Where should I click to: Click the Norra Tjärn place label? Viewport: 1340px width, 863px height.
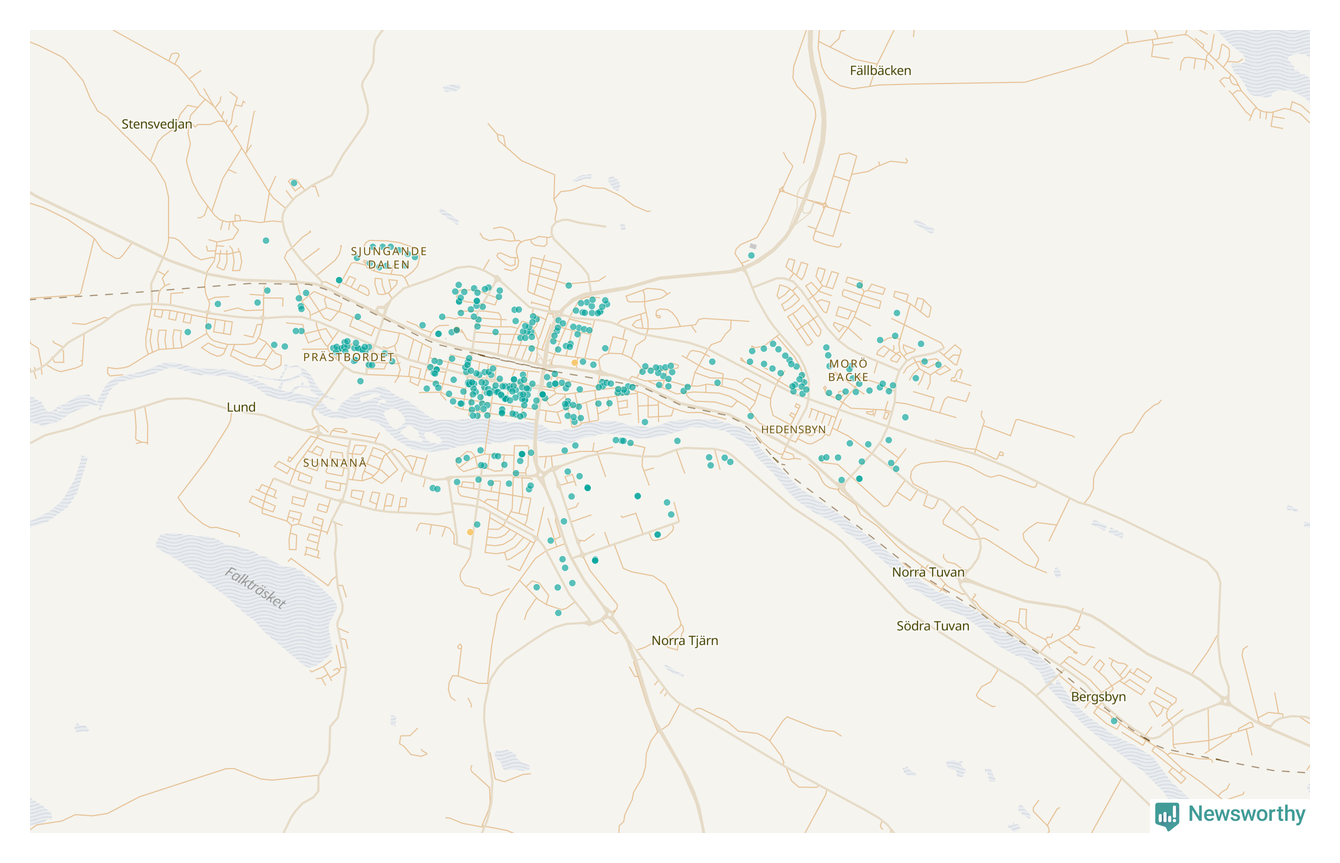[x=685, y=640]
